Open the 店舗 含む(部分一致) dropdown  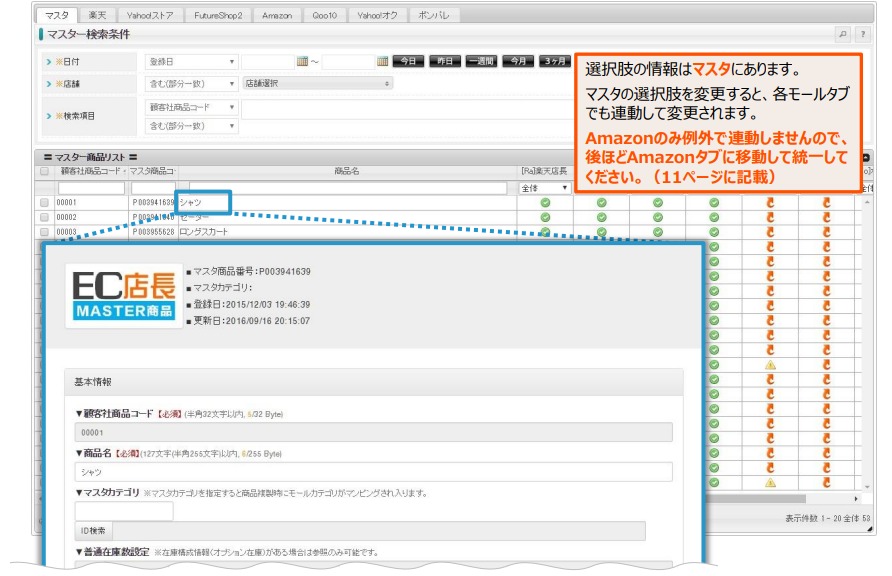point(191,84)
